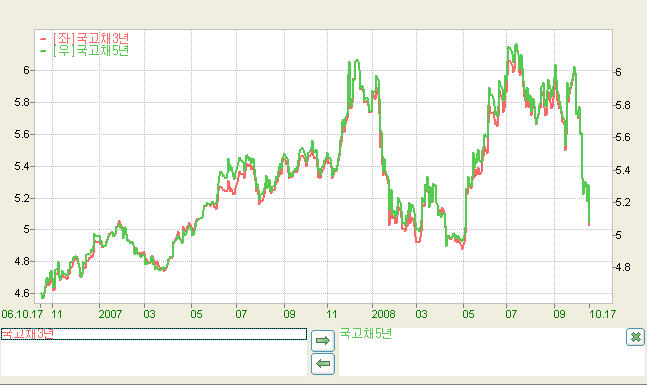The height and width of the screenshot is (385, 647).
Task: Select 국고채3년 in the left list
Action: tap(153, 334)
